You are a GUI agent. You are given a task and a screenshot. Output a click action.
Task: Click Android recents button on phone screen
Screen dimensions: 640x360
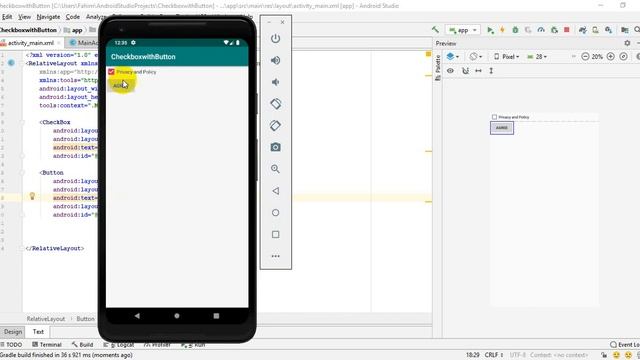point(216,316)
